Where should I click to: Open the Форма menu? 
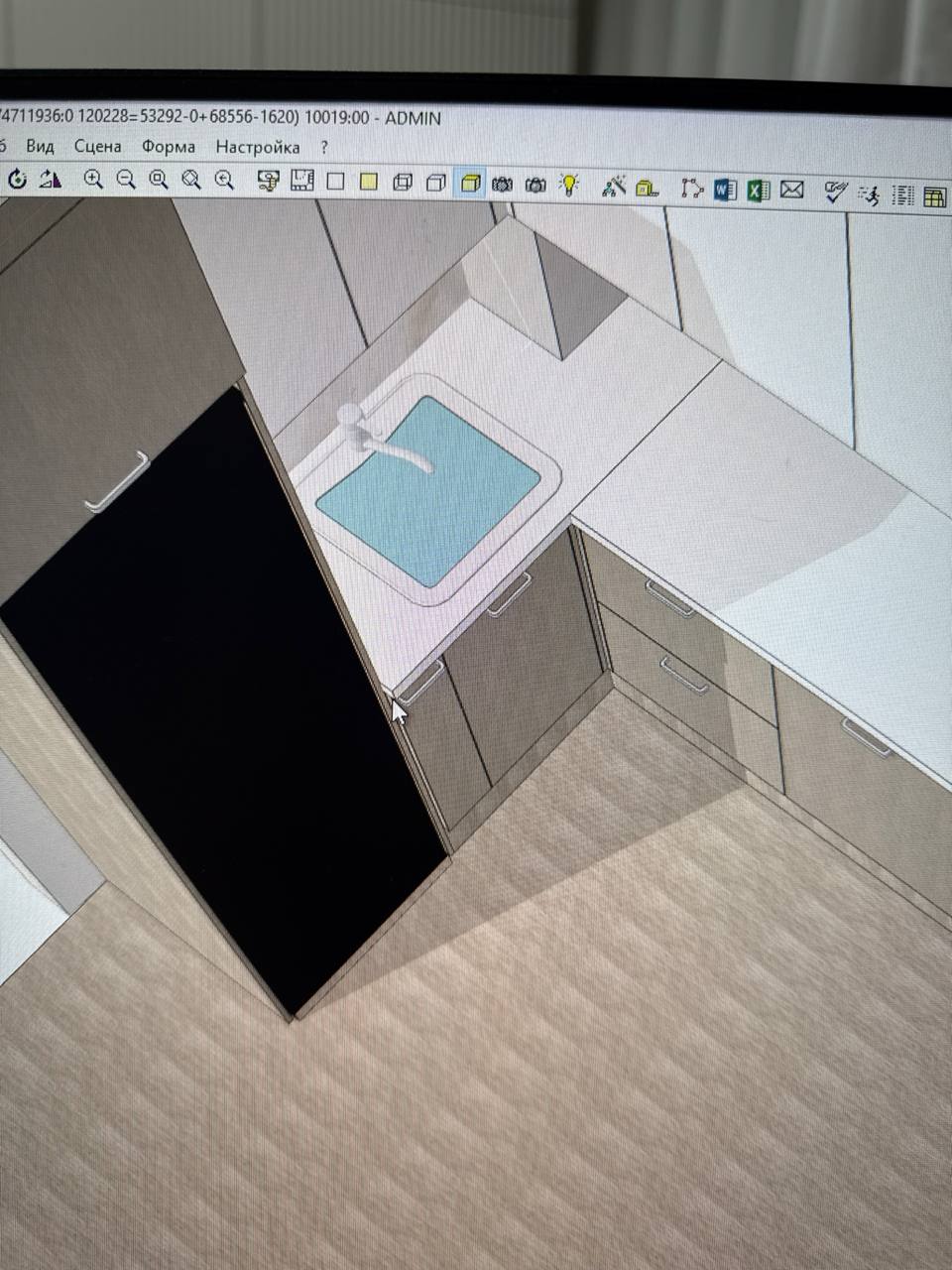[x=169, y=147]
